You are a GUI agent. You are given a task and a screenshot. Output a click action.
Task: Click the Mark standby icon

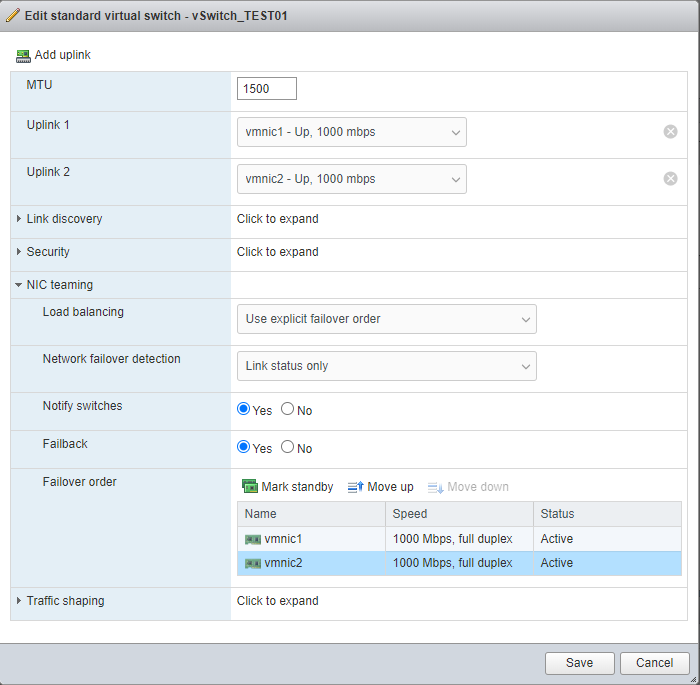250,486
